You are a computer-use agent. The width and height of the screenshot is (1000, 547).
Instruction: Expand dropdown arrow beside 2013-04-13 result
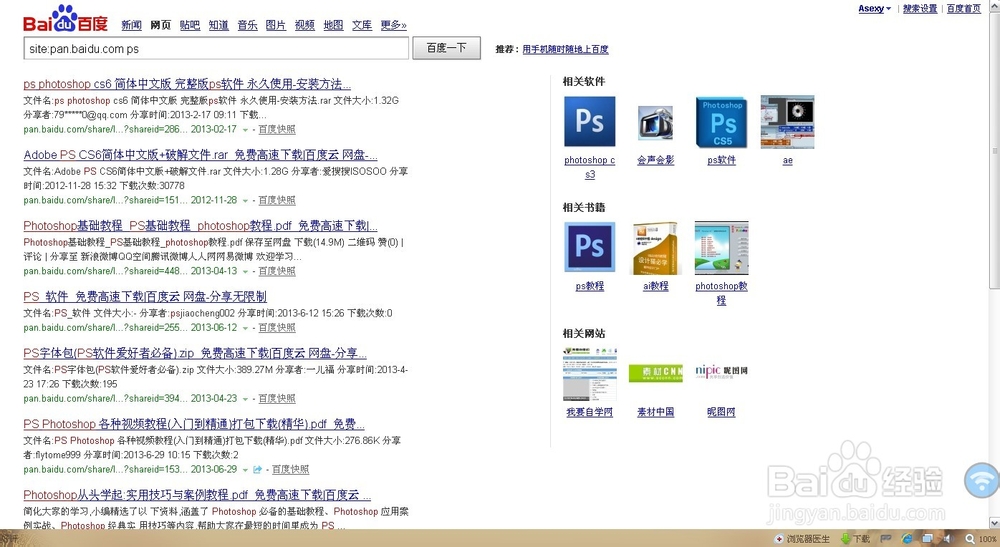(x=245, y=272)
